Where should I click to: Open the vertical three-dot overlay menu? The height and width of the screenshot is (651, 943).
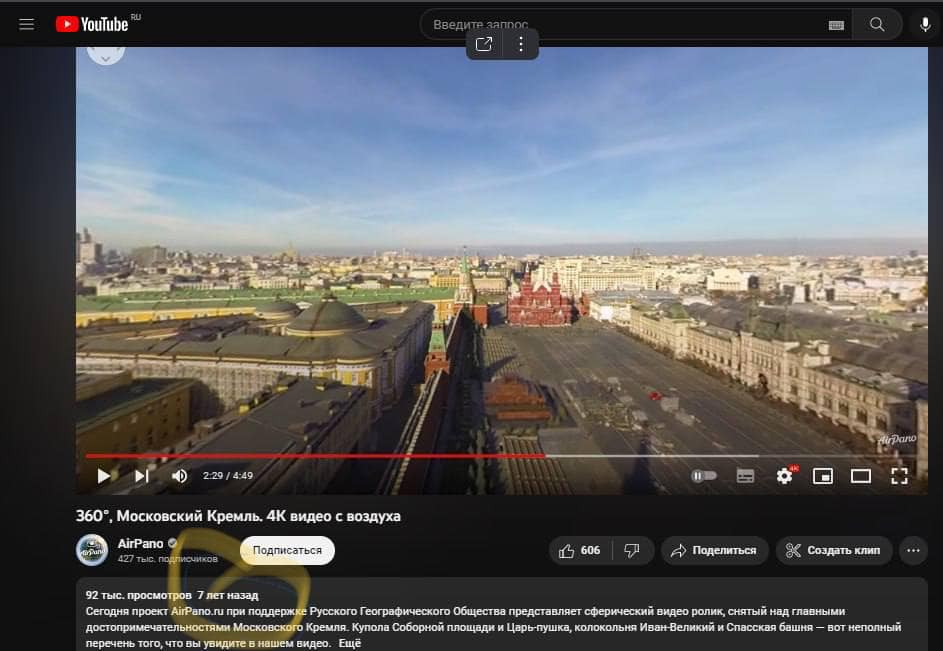[521, 44]
